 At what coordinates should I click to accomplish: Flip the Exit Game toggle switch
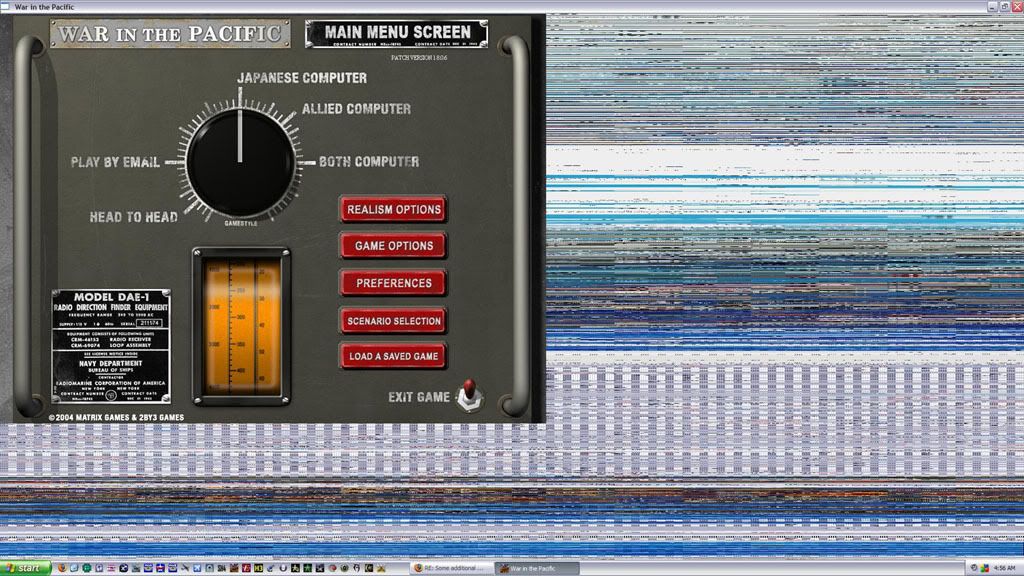469,394
